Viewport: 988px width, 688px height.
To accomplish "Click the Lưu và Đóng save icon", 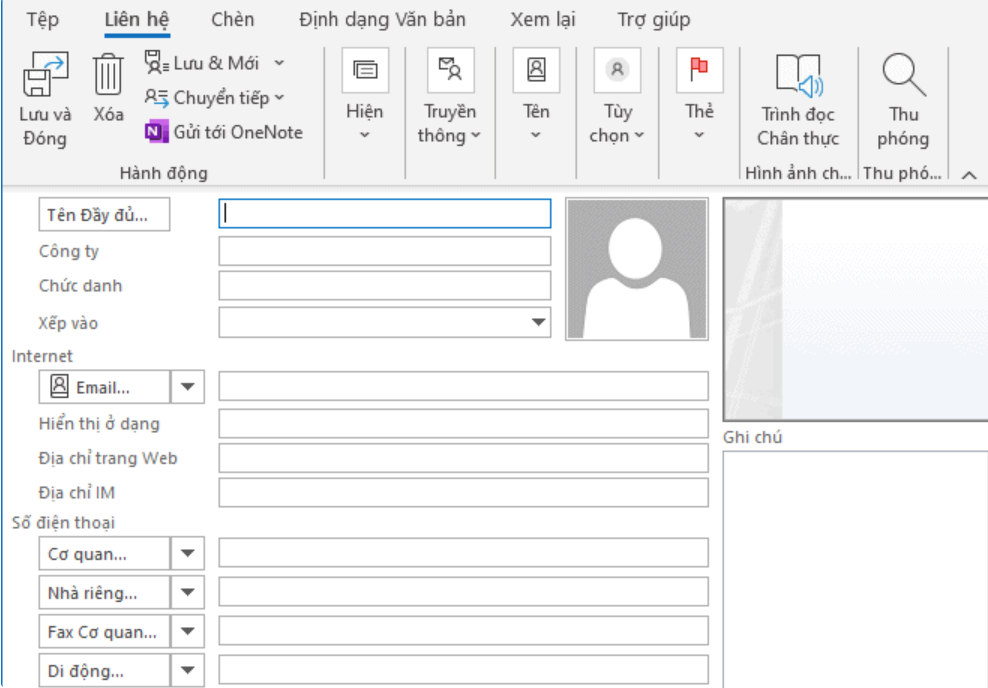I will (45, 74).
